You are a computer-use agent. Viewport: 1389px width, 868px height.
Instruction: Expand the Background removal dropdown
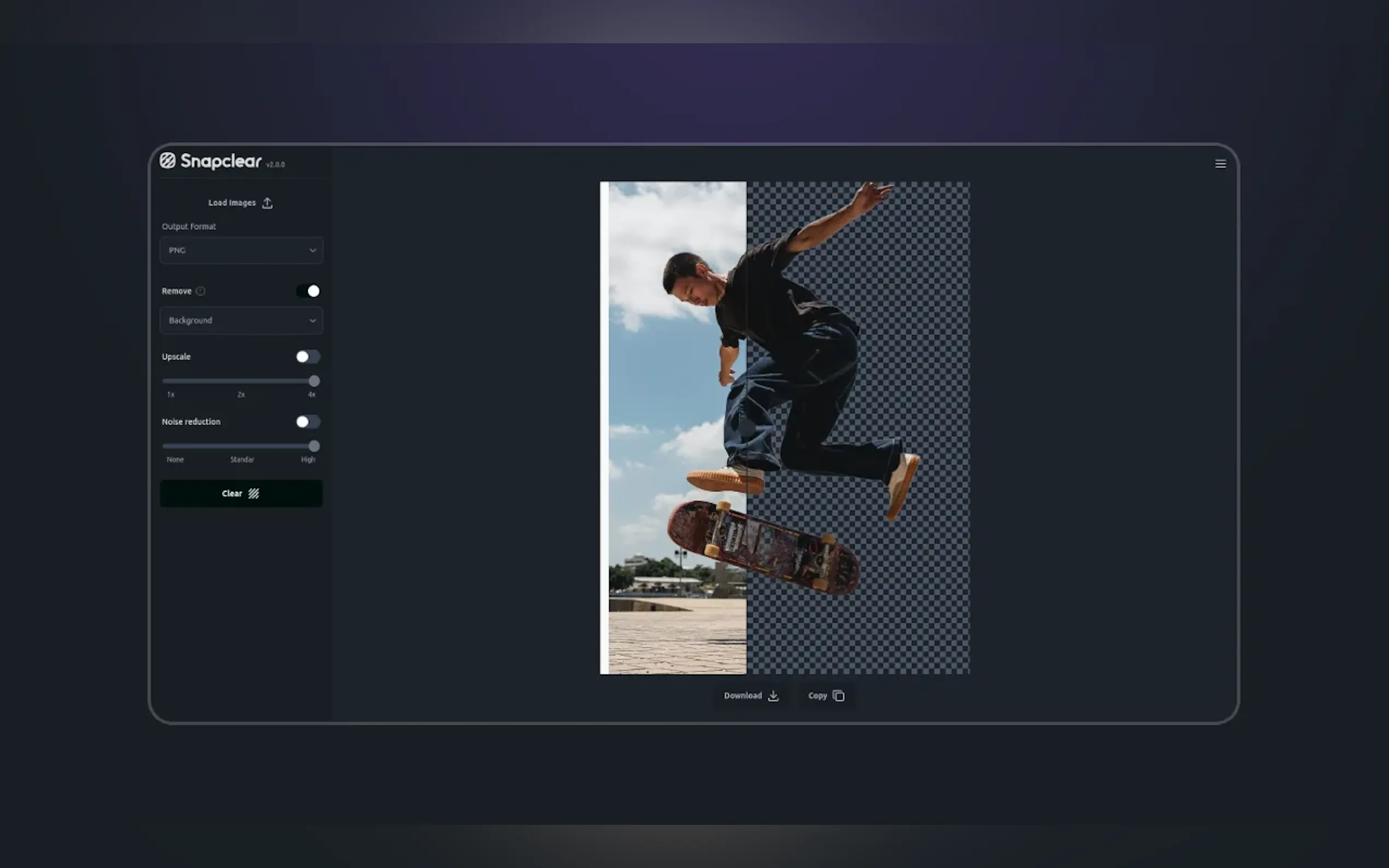(241, 320)
